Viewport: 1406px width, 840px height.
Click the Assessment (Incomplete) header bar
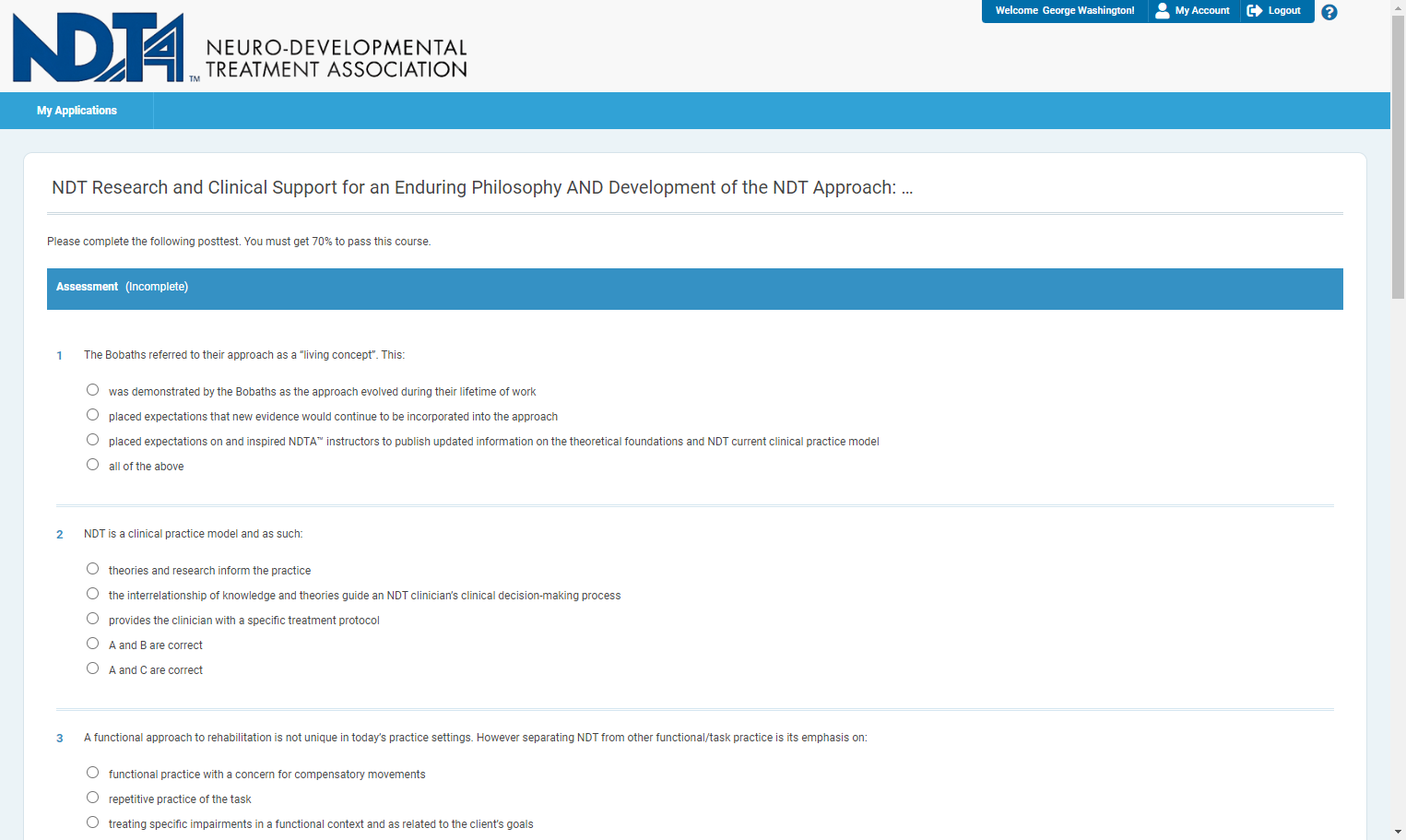(695, 289)
